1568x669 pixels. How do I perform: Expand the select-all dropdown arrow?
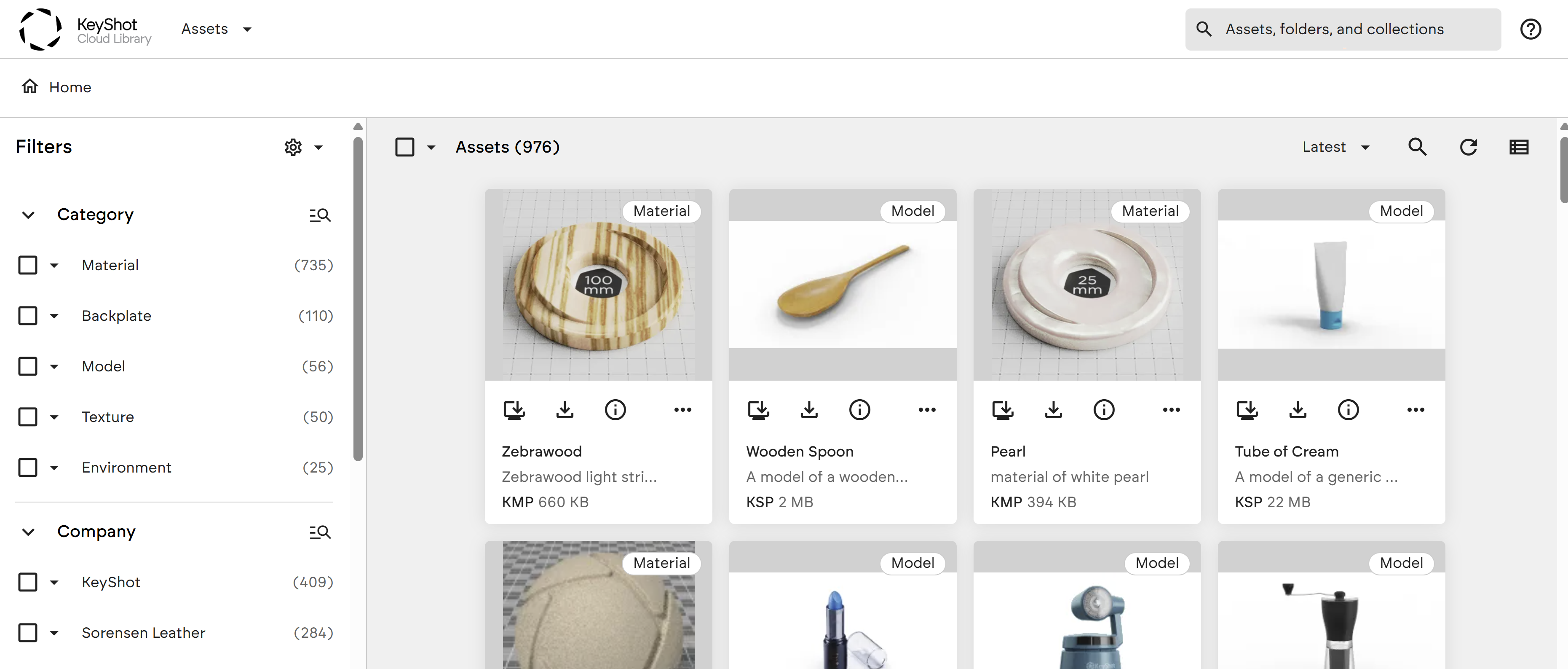pos(431,147)
